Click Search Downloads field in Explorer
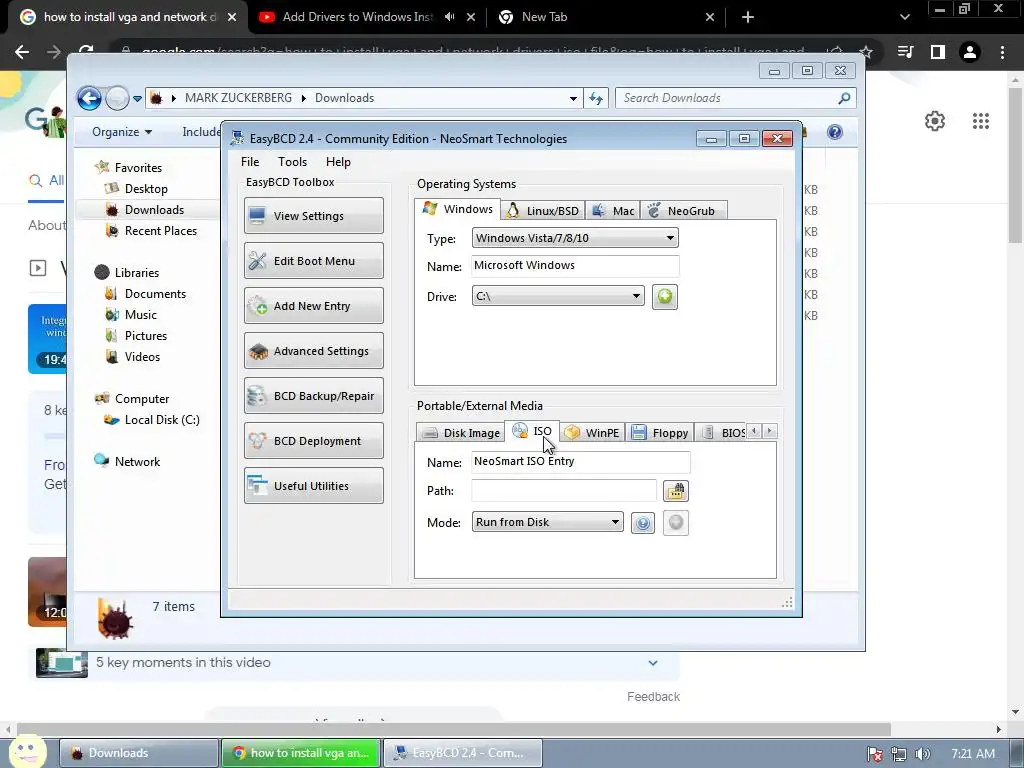The width and height of the screenshot is (1024, 768). point(735,98)
